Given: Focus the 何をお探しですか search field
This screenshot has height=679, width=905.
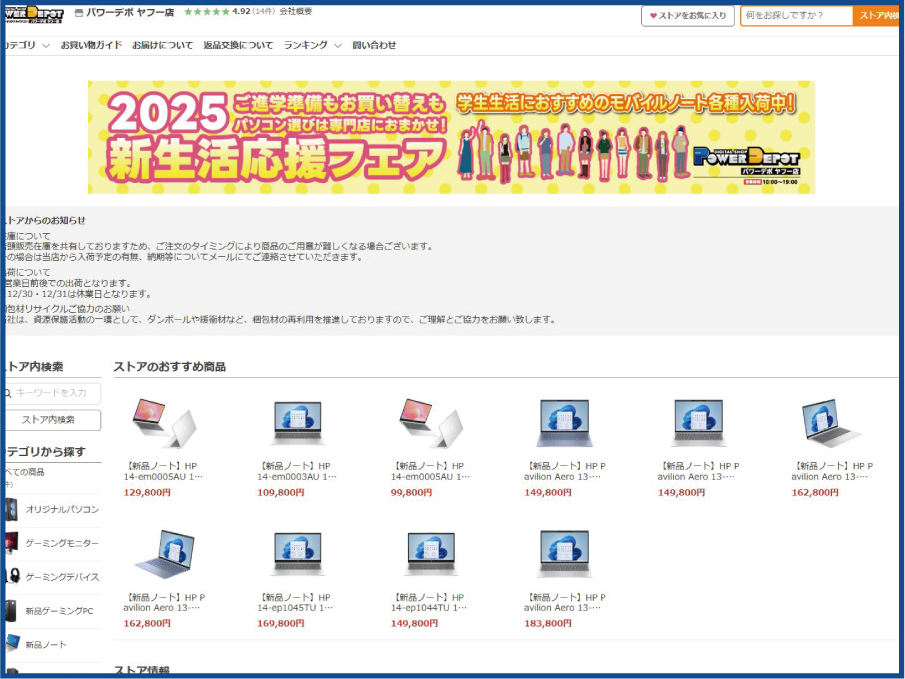Looking at the screenshot, I should click(x=796, y=16).
